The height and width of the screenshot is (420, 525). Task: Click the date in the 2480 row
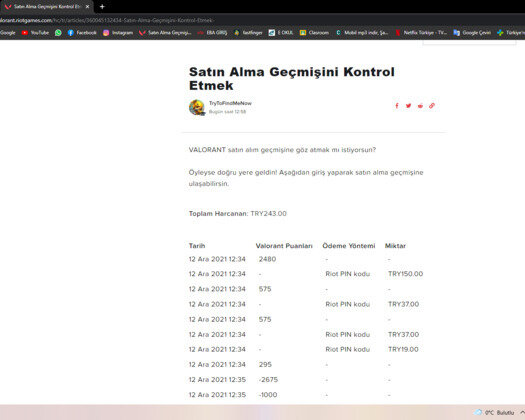coord(217,259)
